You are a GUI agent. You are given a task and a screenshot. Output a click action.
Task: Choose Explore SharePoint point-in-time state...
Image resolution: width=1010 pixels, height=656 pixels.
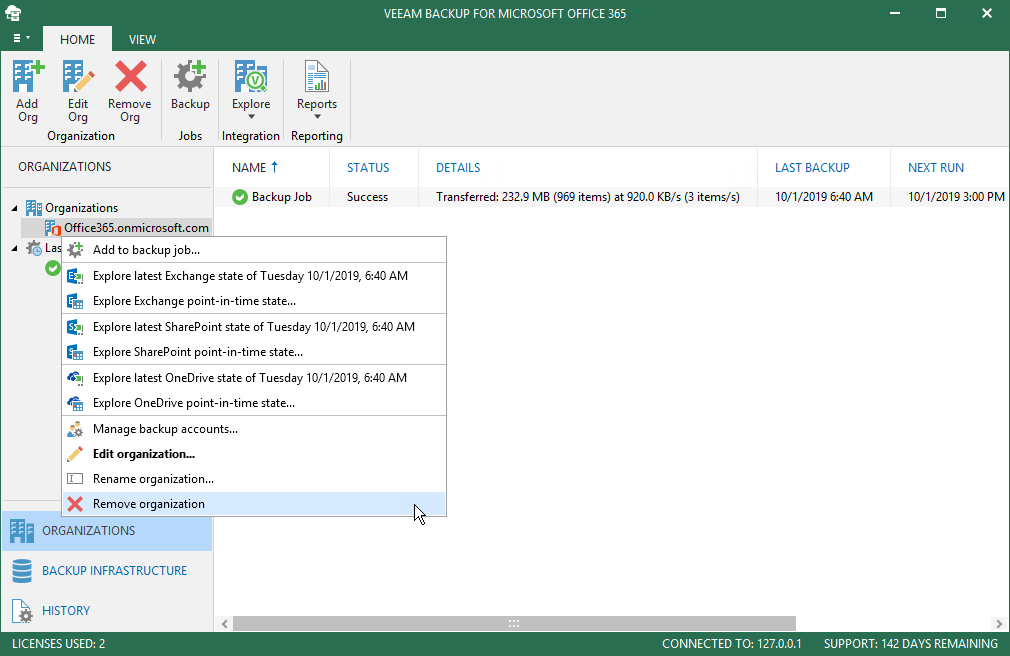[254, 352]
